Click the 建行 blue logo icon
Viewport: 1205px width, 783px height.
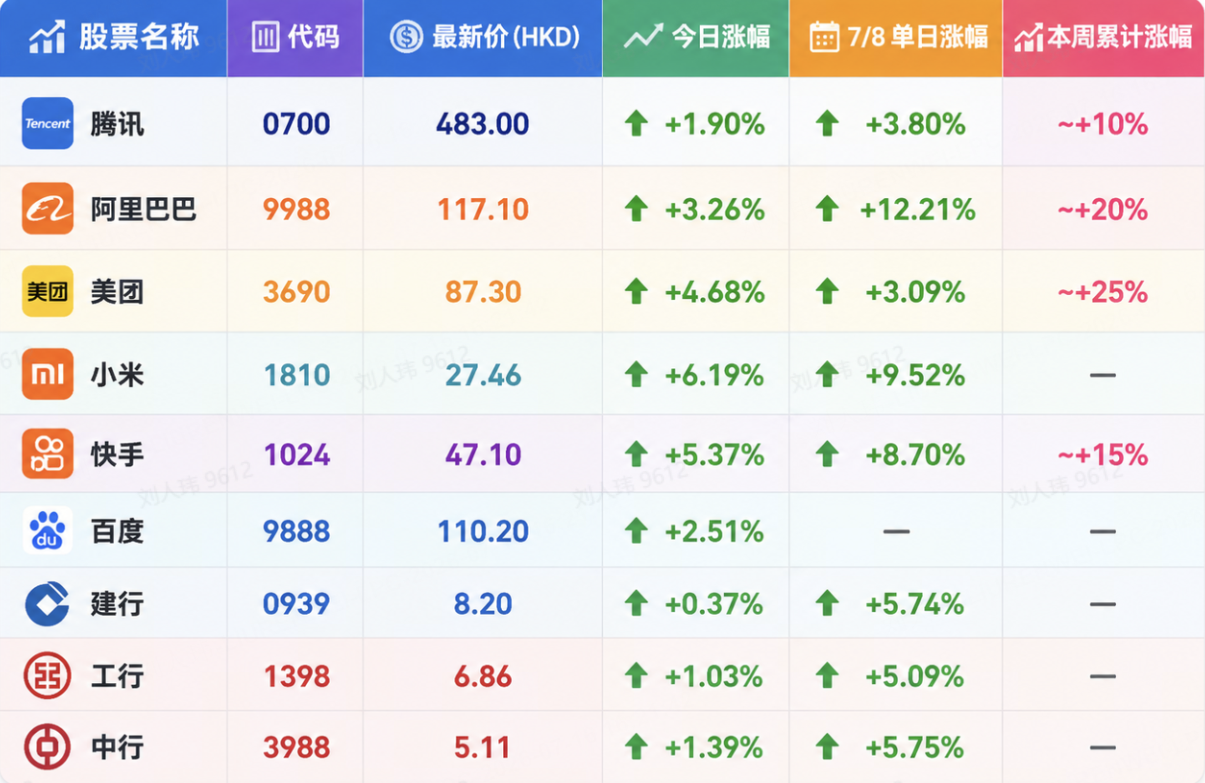tap(47, 604)
